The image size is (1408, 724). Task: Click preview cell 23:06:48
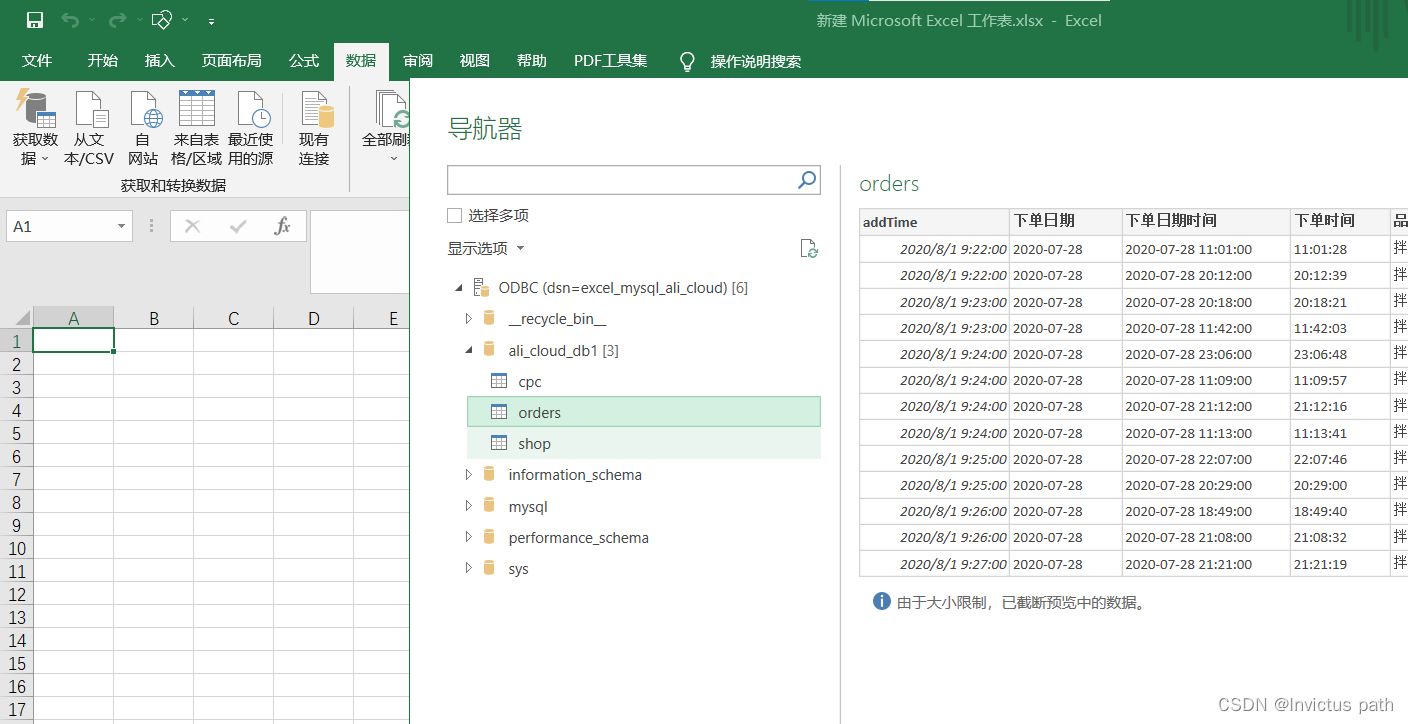tap(1340, 354)
